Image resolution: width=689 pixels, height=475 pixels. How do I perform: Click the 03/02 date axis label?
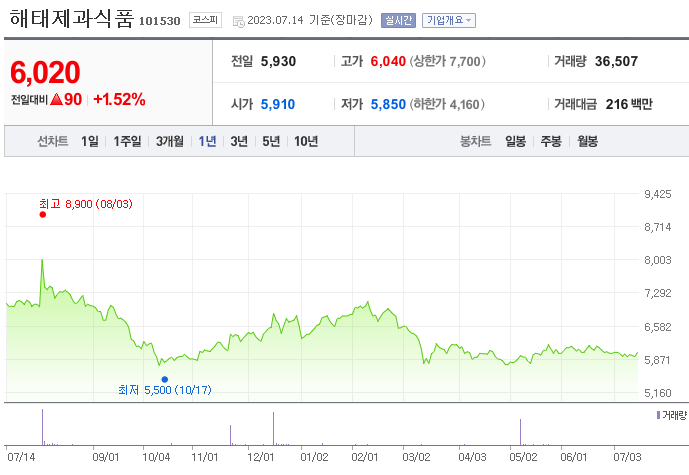pos(416,457)
